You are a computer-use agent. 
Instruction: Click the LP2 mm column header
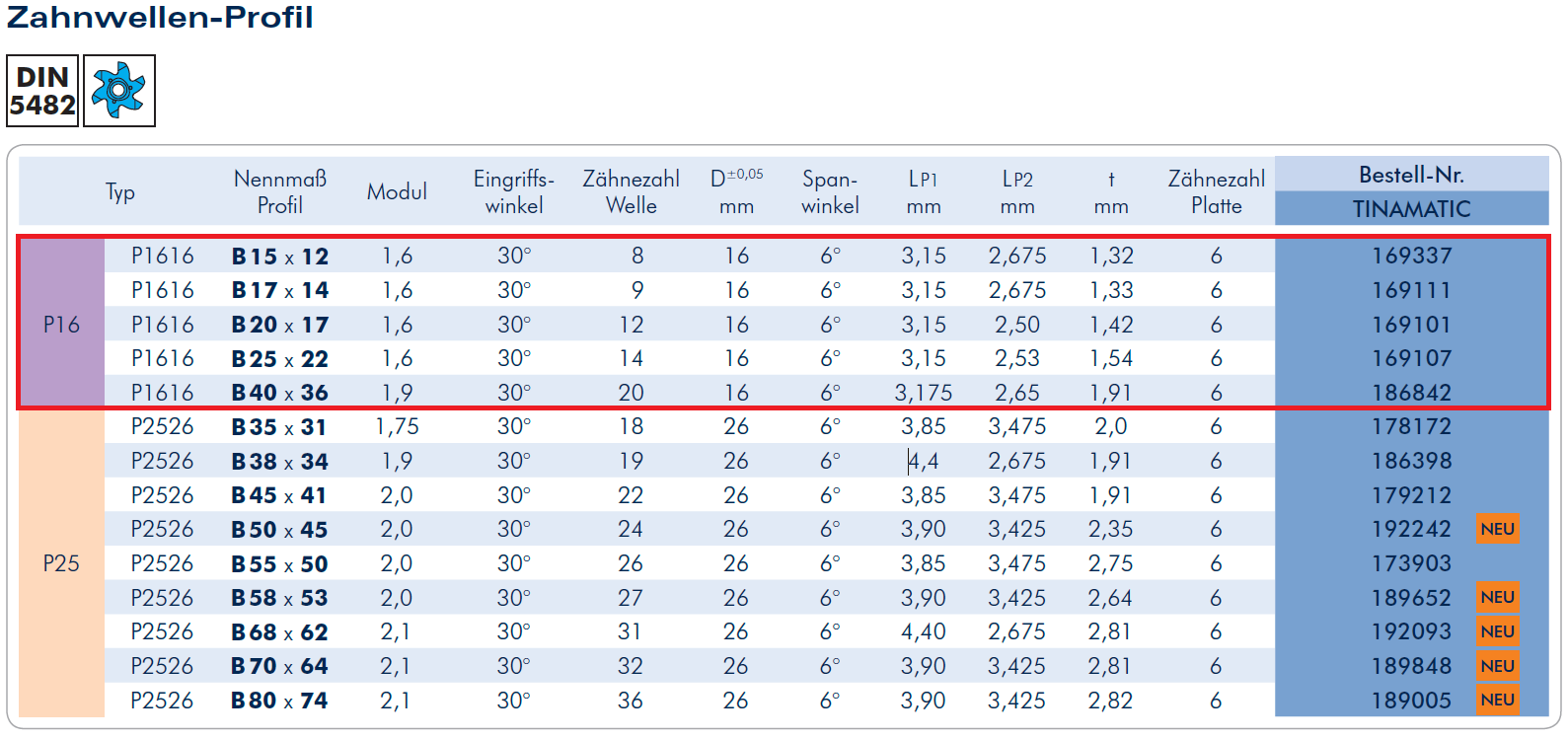(x=1017, y=192)
